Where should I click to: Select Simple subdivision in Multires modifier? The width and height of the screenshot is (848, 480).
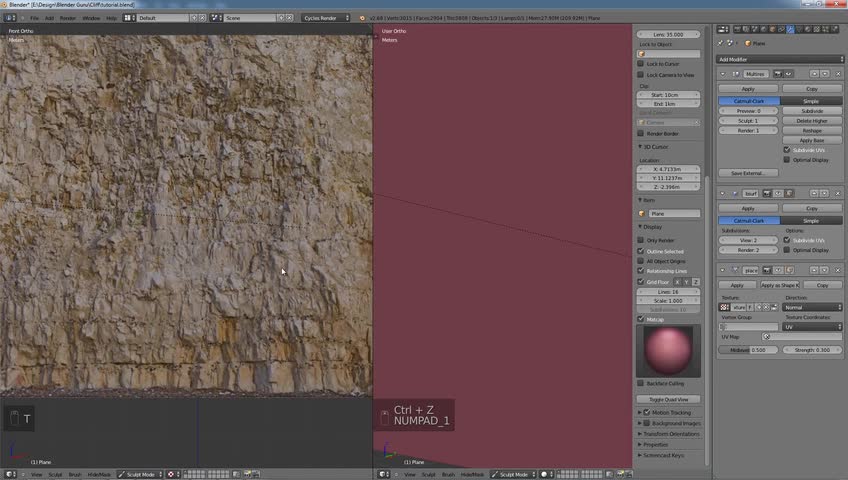[811, 101]
